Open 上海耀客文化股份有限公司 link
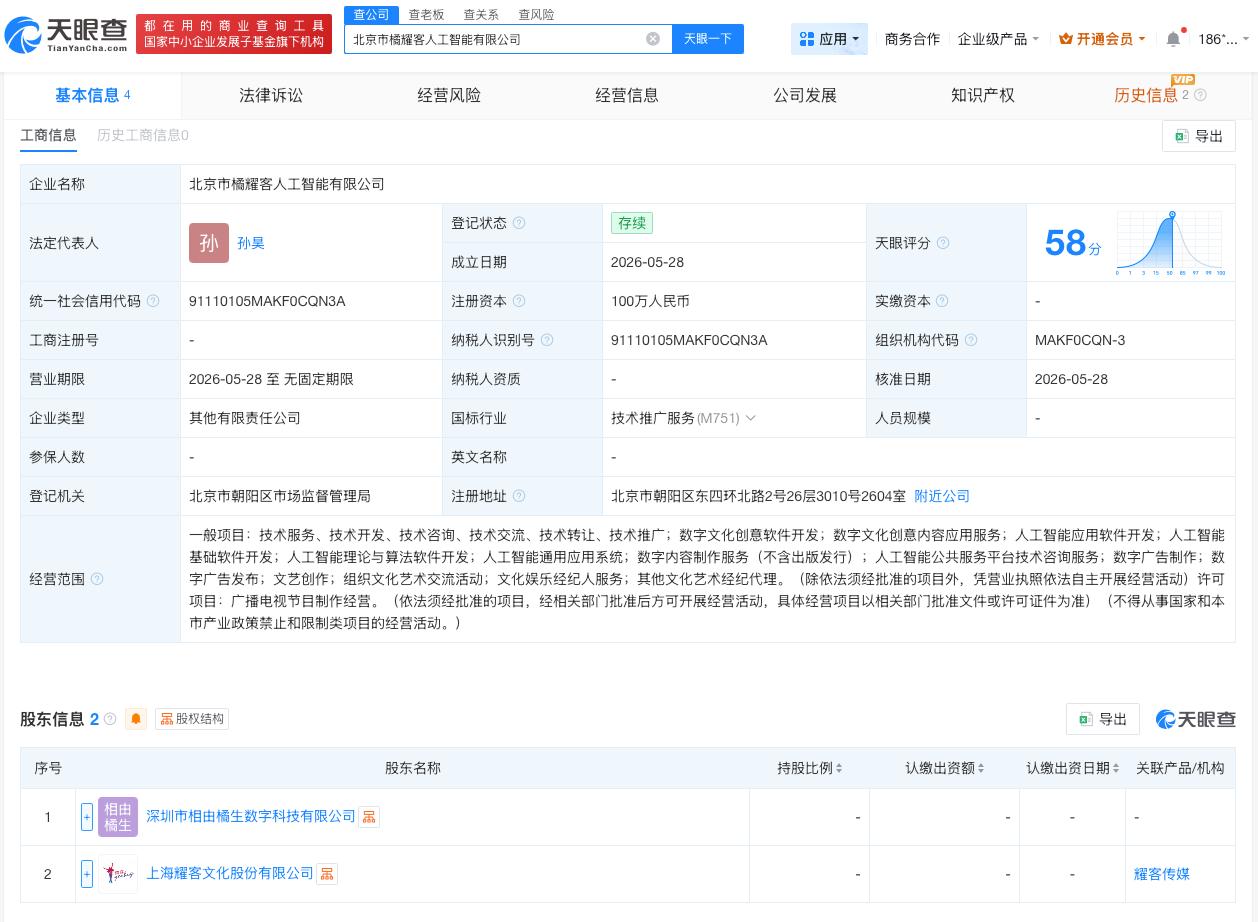Image resolution: width=1258 pixels, height=922 pixels. pyautogui.click(x=230, y=874)
